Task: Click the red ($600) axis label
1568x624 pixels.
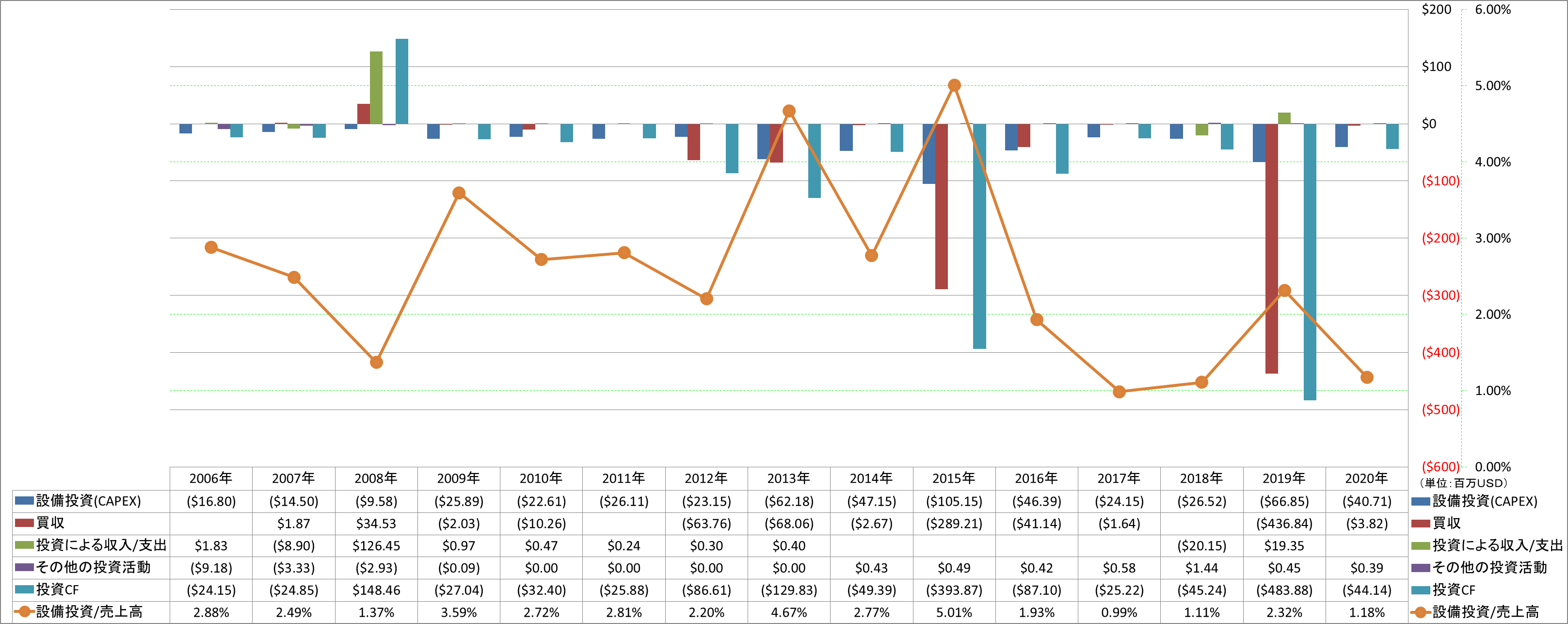Action: (x=1440, y=467)
